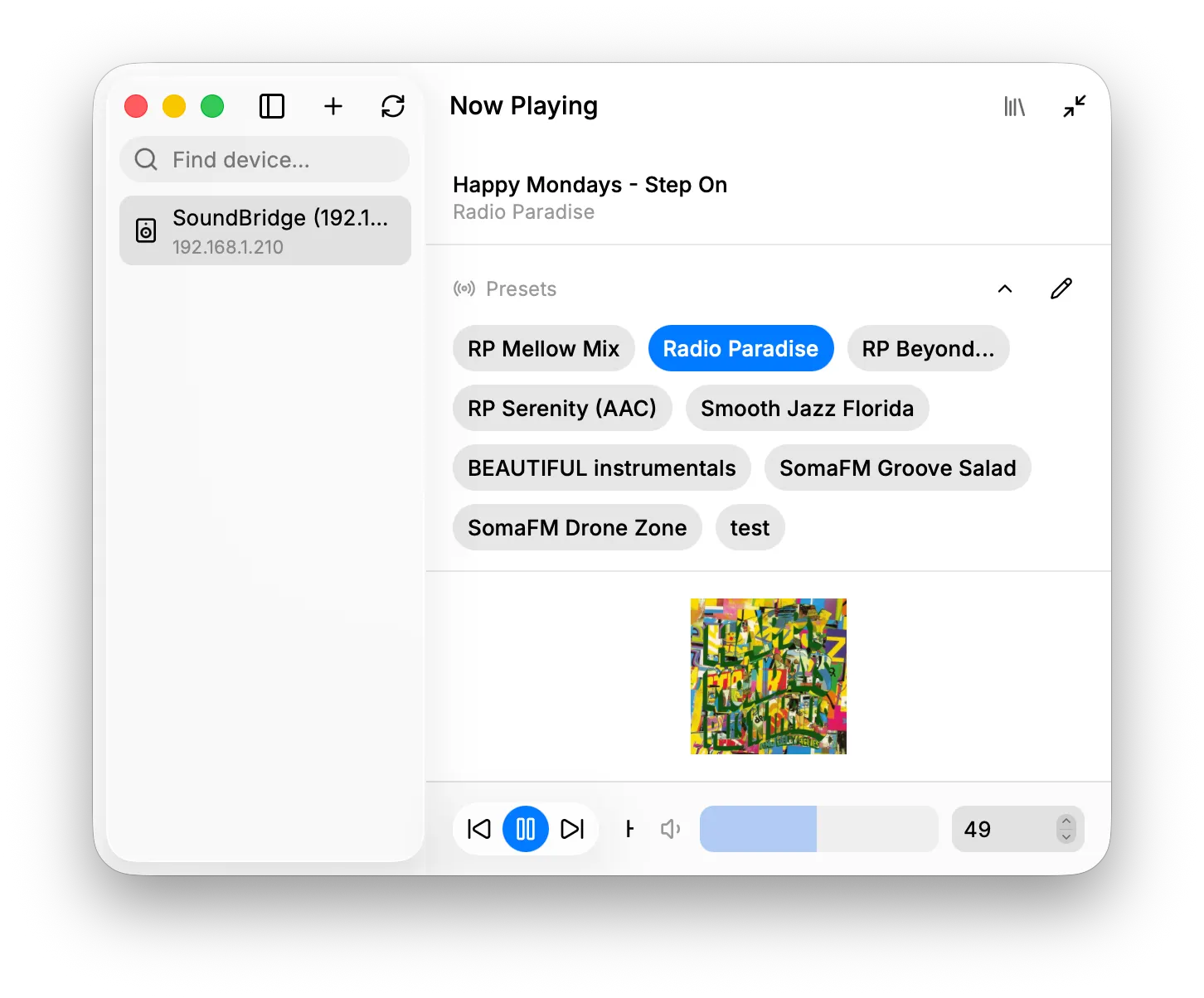Refresh the device list
The height and width of the screenshot is (998, 1204).
(393, 106)
